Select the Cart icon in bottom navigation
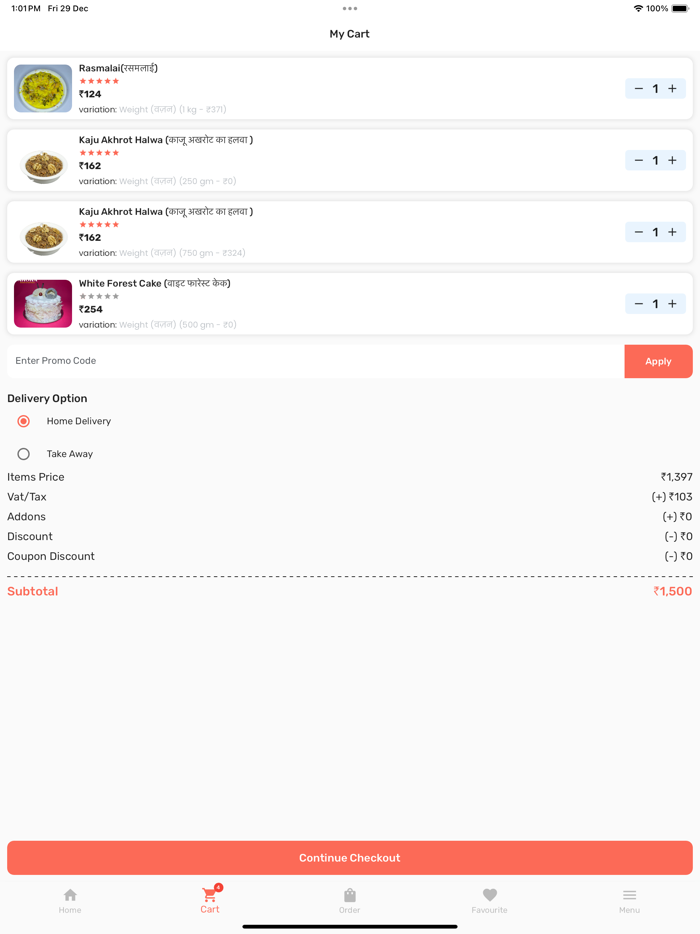The width and height of the screenshot is (700, 934). [209, 895]
